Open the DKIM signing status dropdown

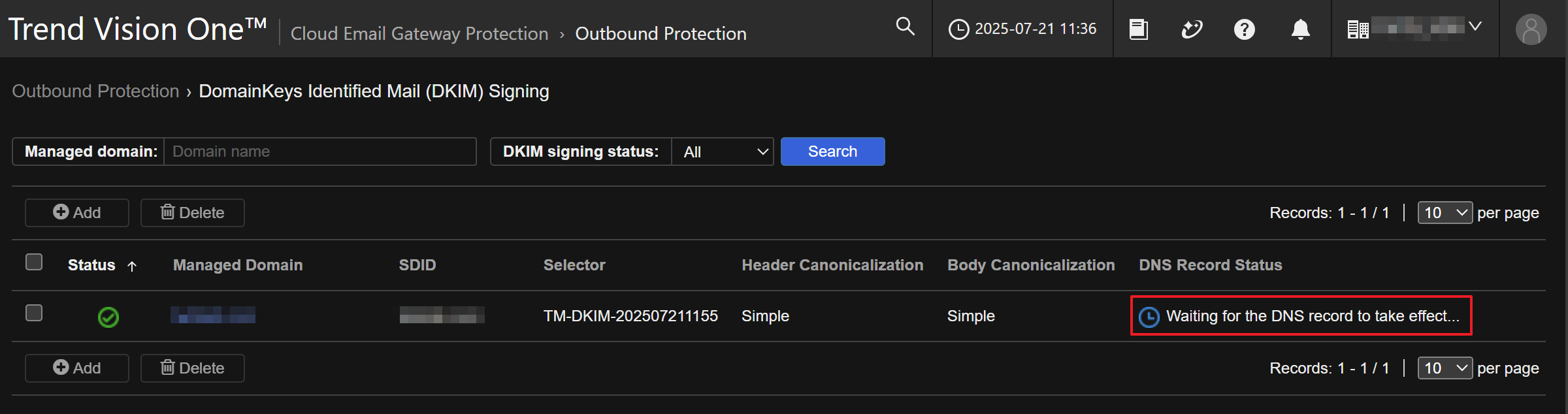pos(723,151)
